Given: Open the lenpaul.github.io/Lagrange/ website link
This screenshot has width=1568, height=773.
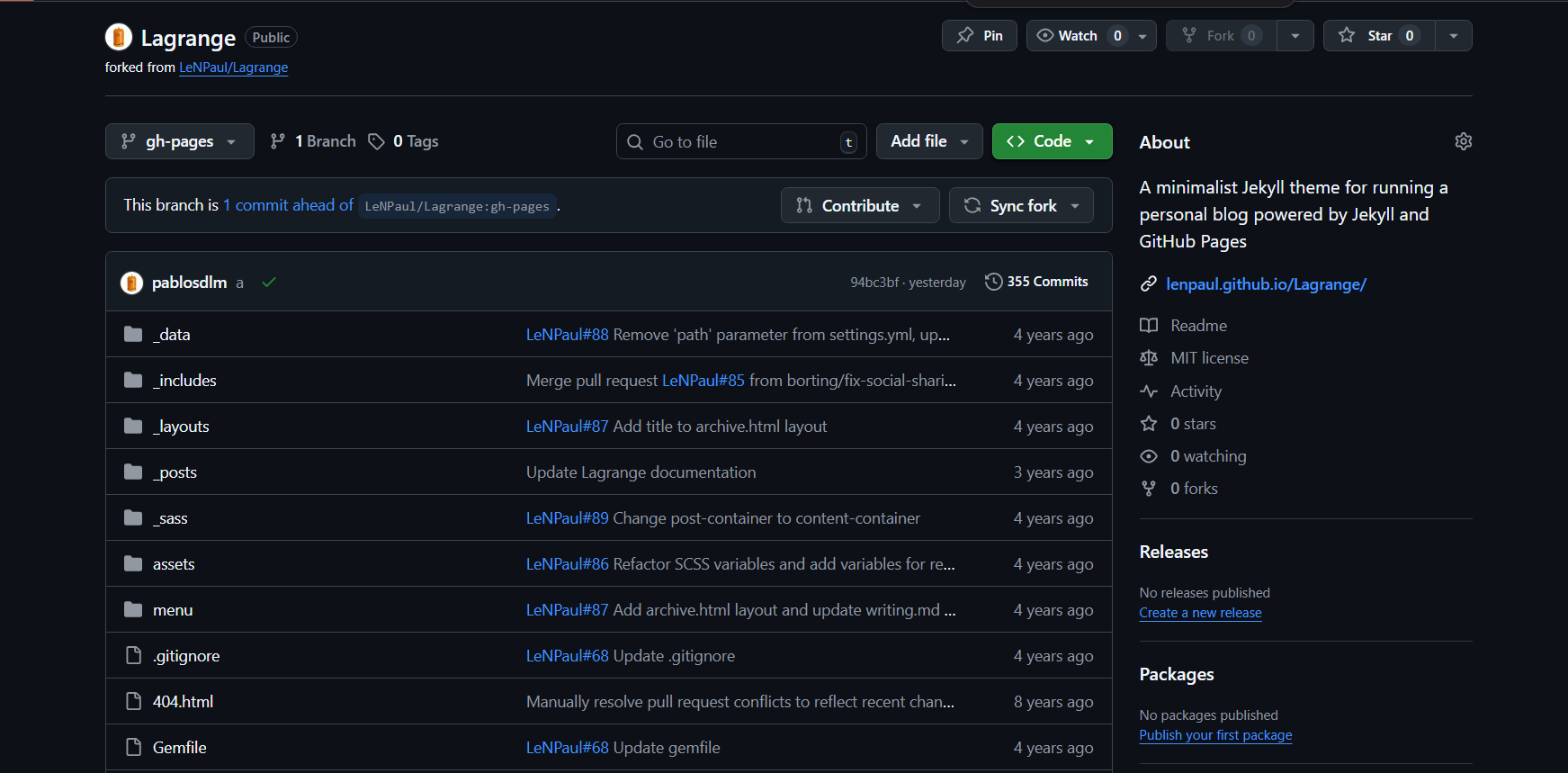Looking at the screenshot, I should (x=1266, y=284).
